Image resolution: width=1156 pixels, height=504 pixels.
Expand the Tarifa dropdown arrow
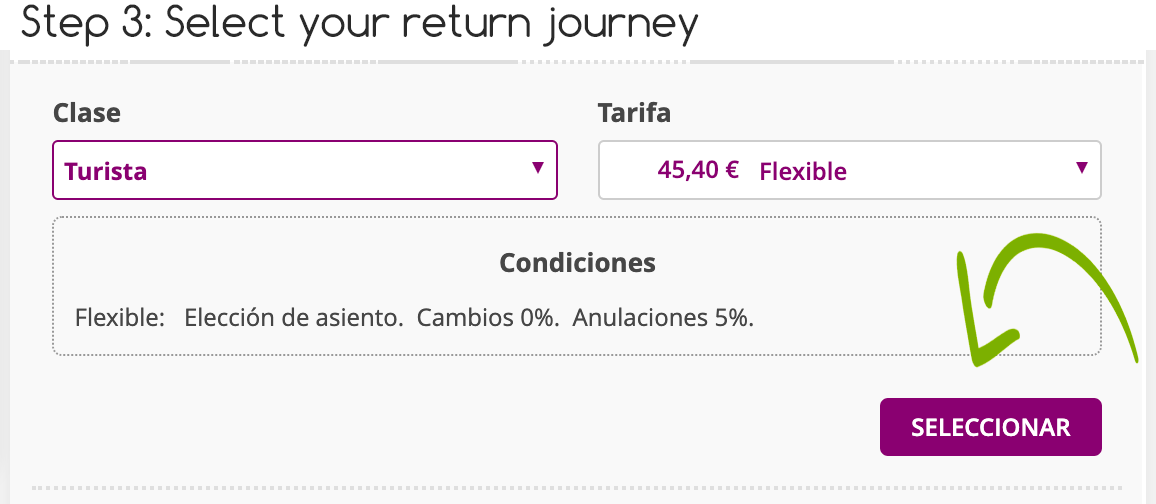click(x=1082, y=167)
